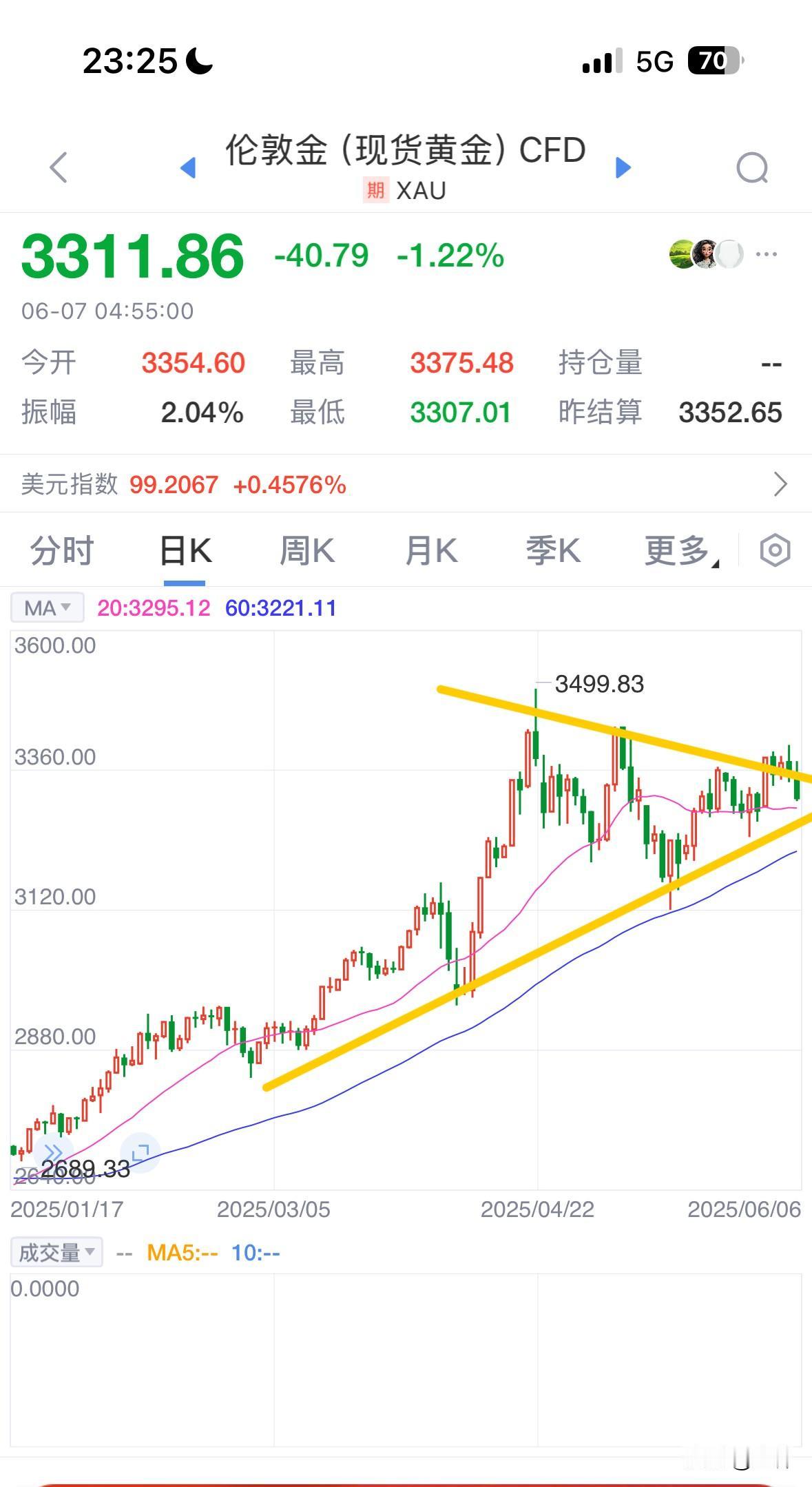Switch to the 分时 tab

[62, 551]
